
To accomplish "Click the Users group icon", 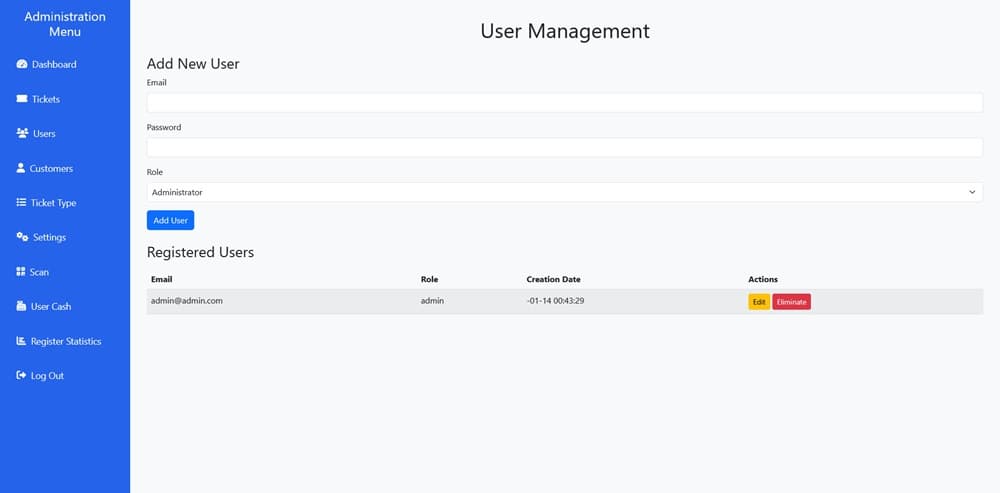I will point(22,134).
